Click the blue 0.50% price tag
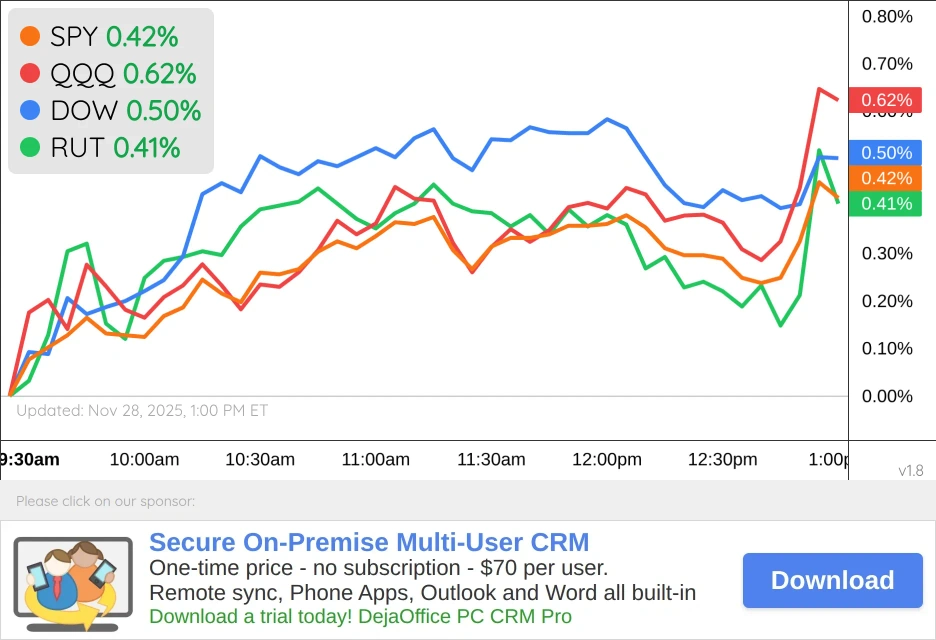 [886, 153]
